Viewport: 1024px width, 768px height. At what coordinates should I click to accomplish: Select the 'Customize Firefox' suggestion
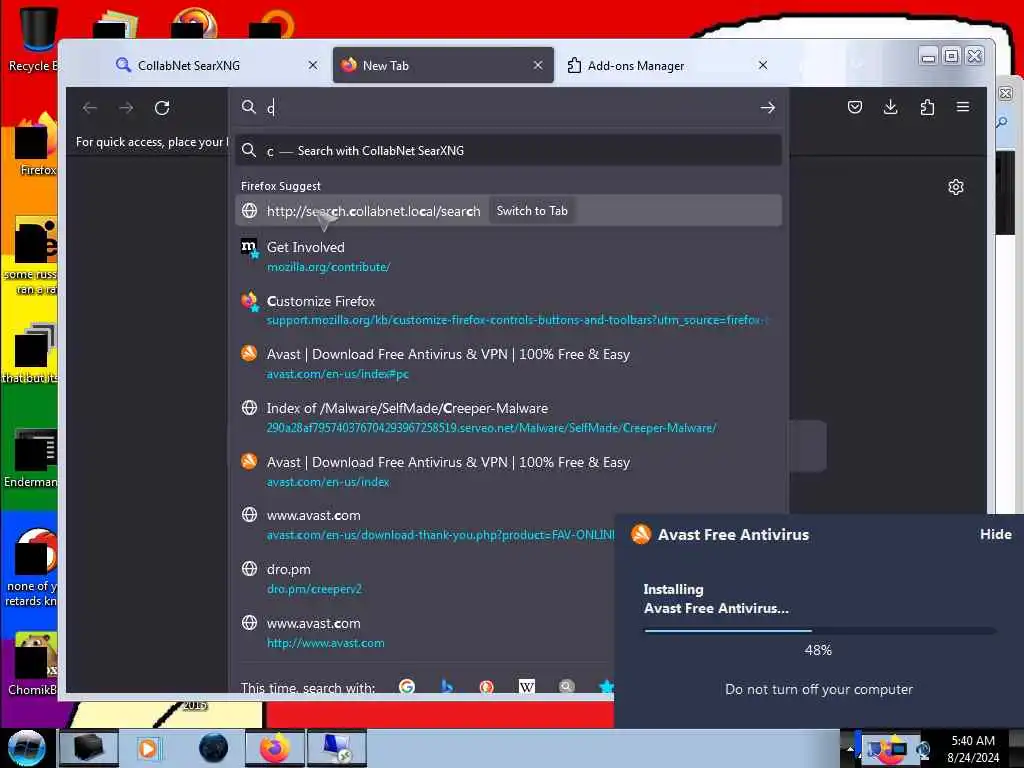click(x=508, y=310)
